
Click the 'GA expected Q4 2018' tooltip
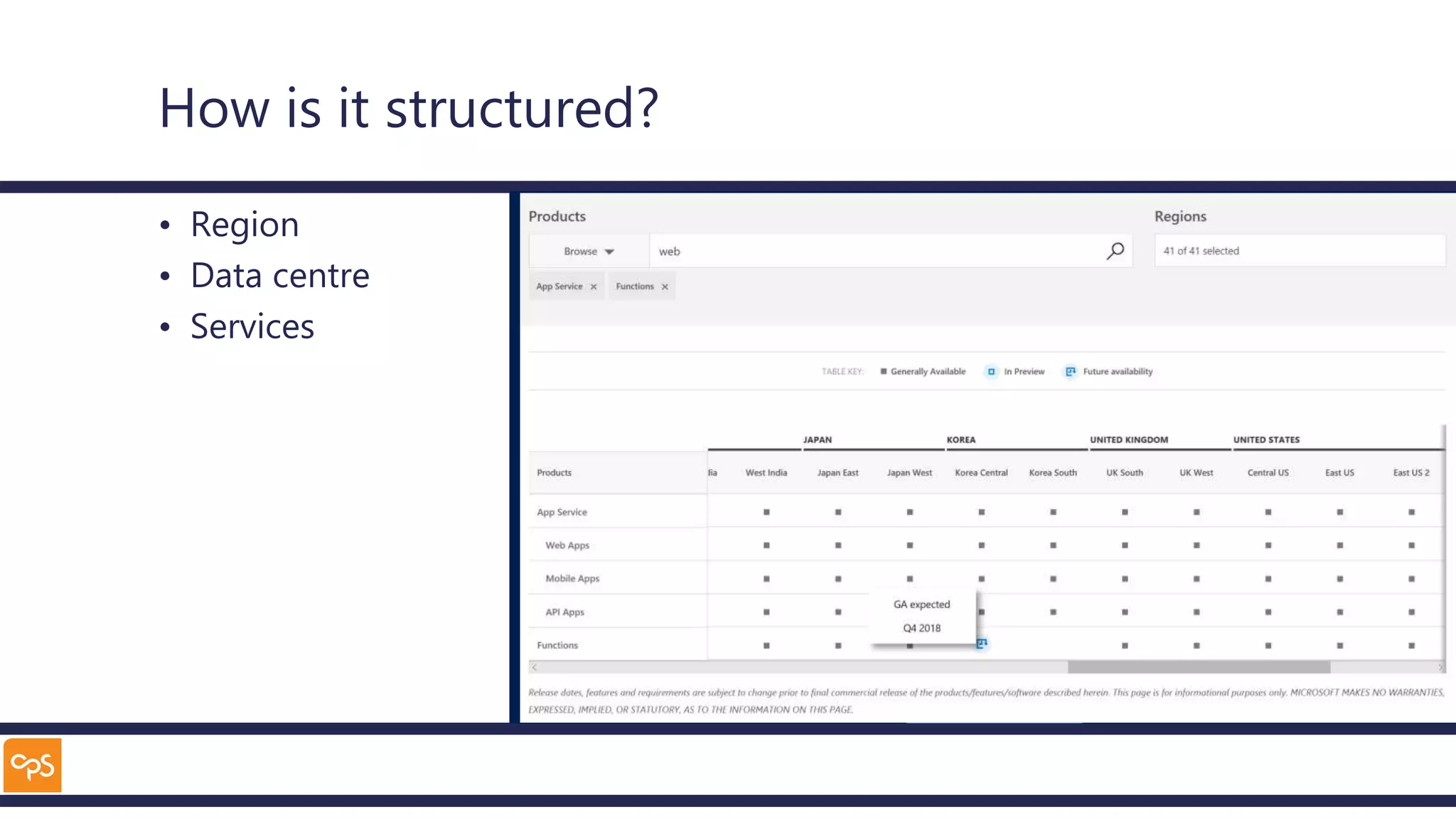922,616
